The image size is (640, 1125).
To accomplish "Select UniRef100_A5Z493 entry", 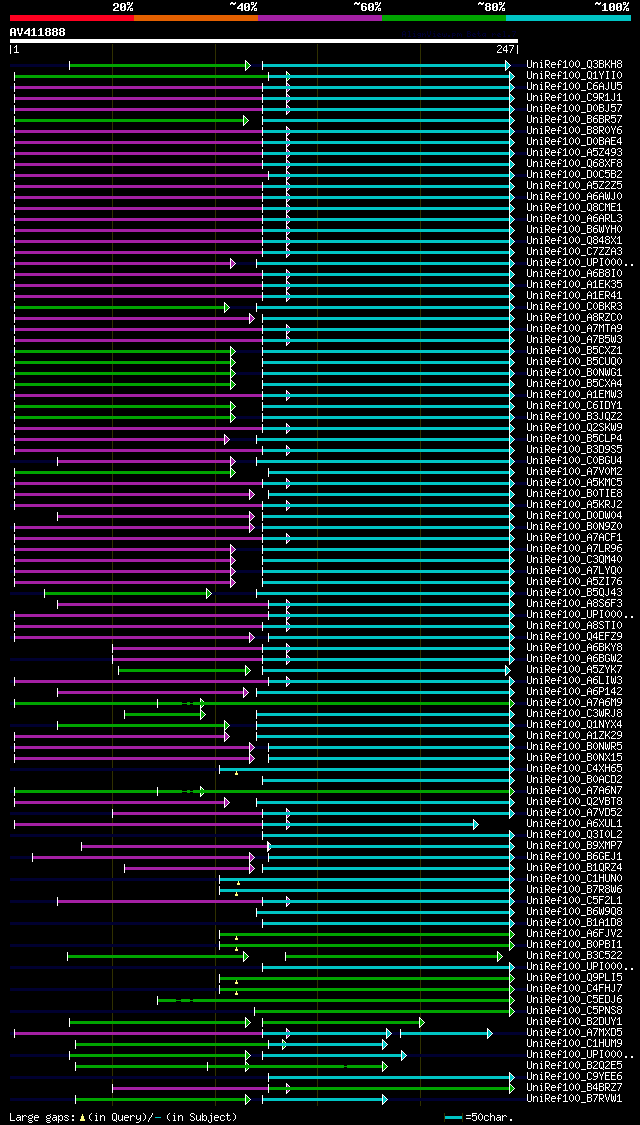I will 574,152.
